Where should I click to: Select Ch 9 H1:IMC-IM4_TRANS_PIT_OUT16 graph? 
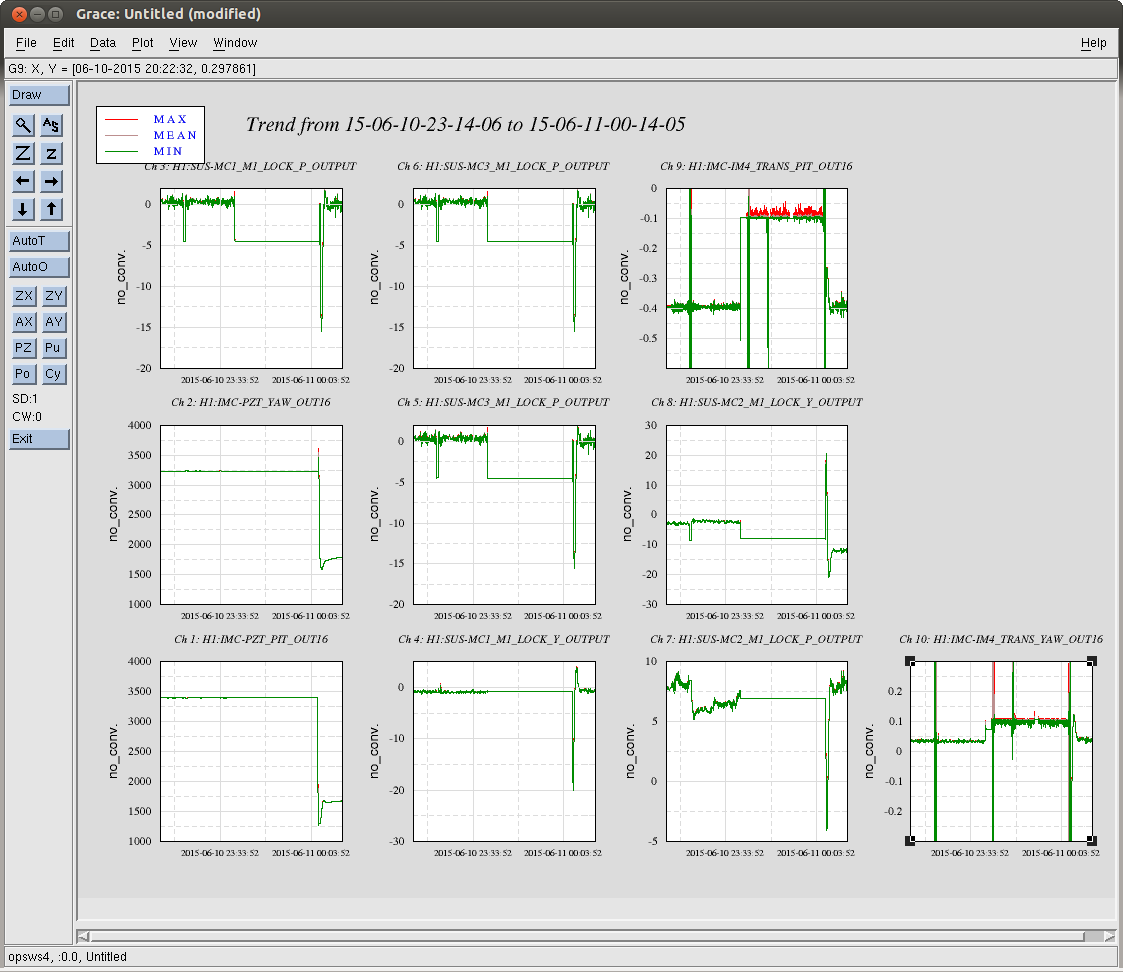coord(757,279)
